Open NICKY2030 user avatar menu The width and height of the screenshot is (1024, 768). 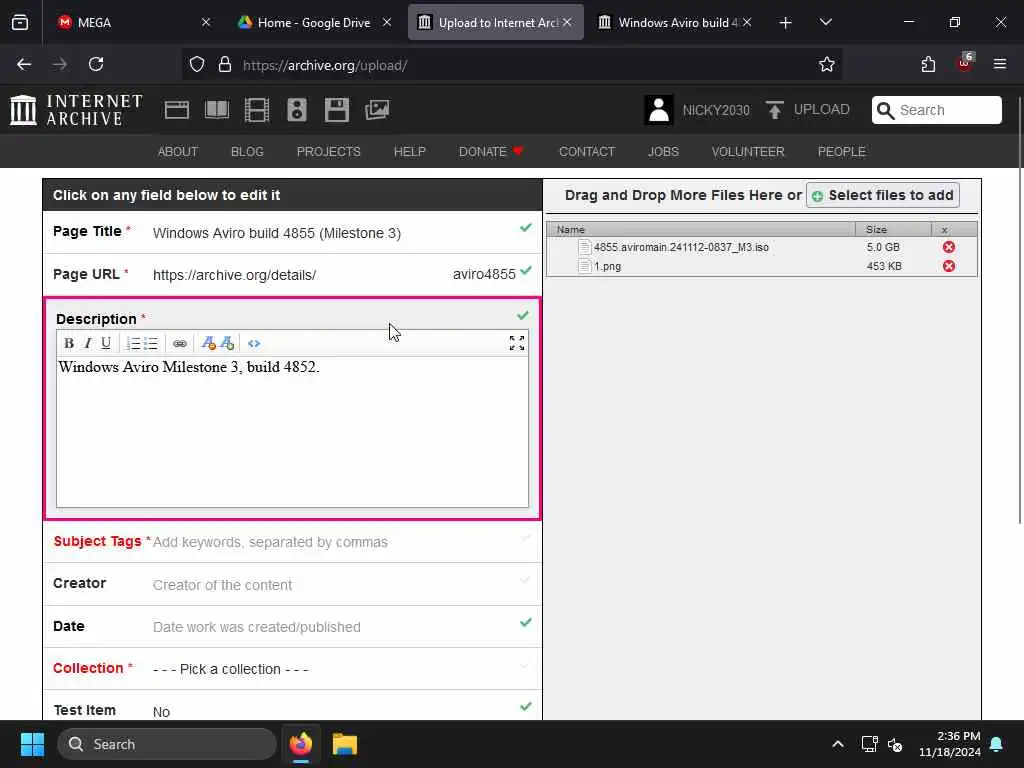pyautogui.click(x=658, y=110)
